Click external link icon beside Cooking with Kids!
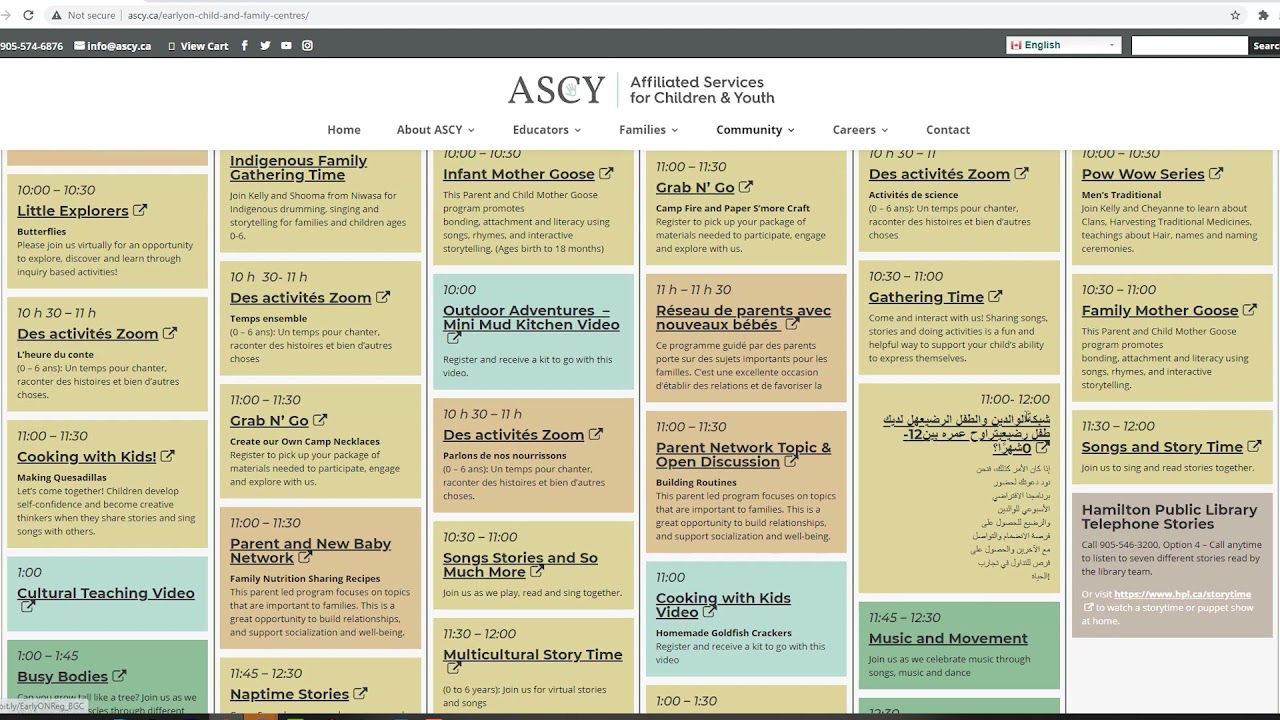 click(167, 456)
